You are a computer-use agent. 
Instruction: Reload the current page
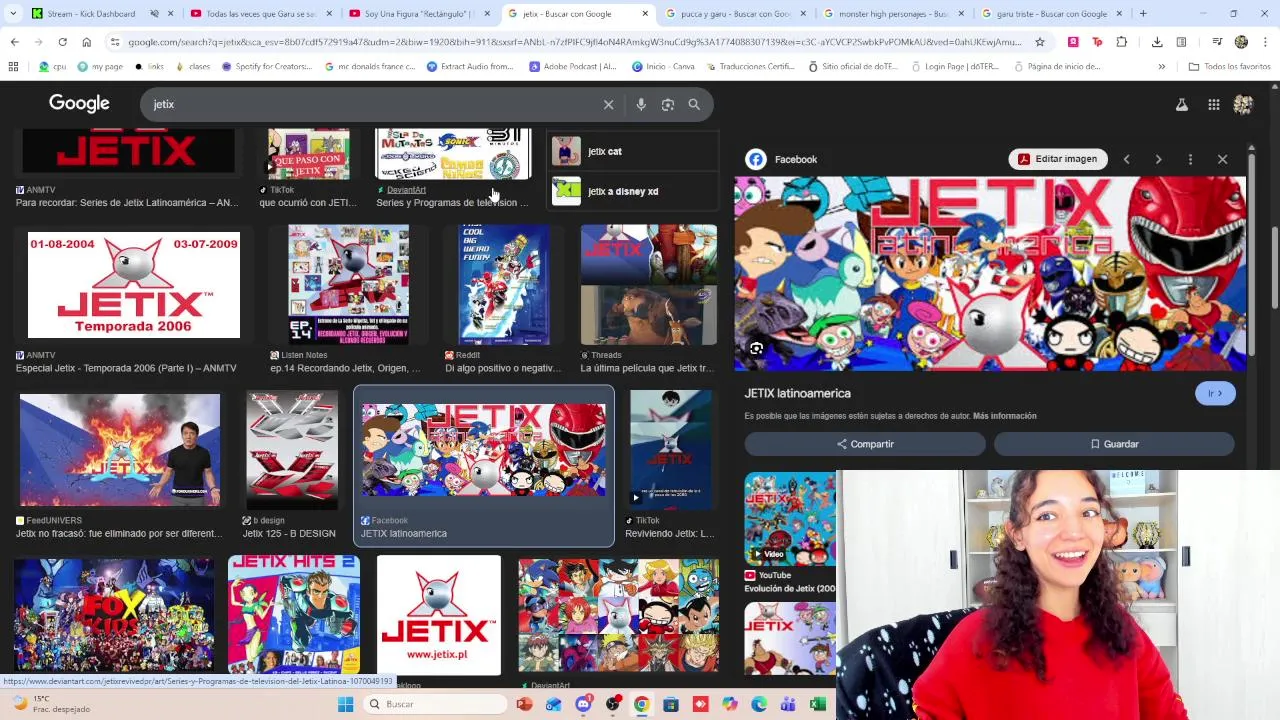pos(62,42)
